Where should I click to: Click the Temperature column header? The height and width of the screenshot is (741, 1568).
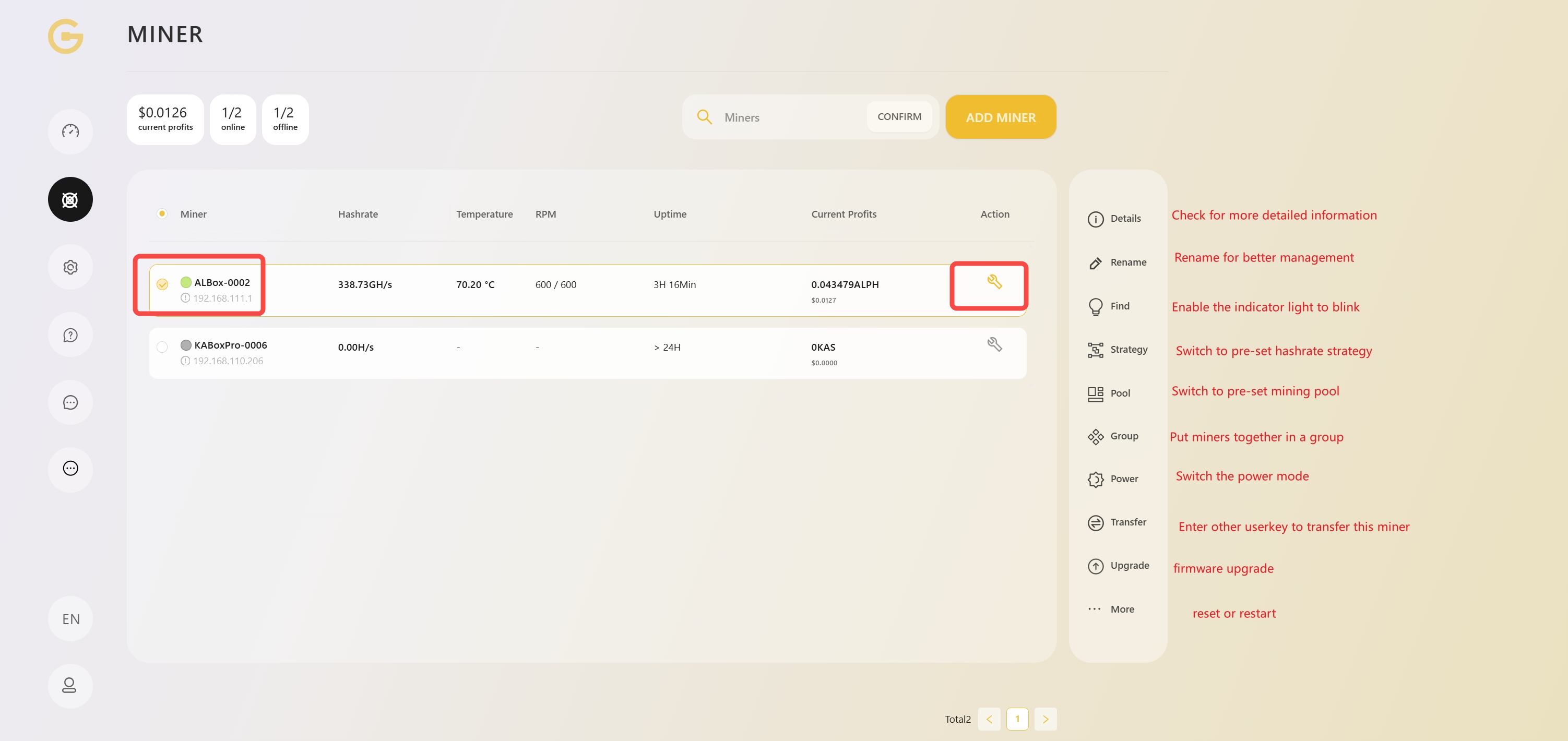coord(484,214)
